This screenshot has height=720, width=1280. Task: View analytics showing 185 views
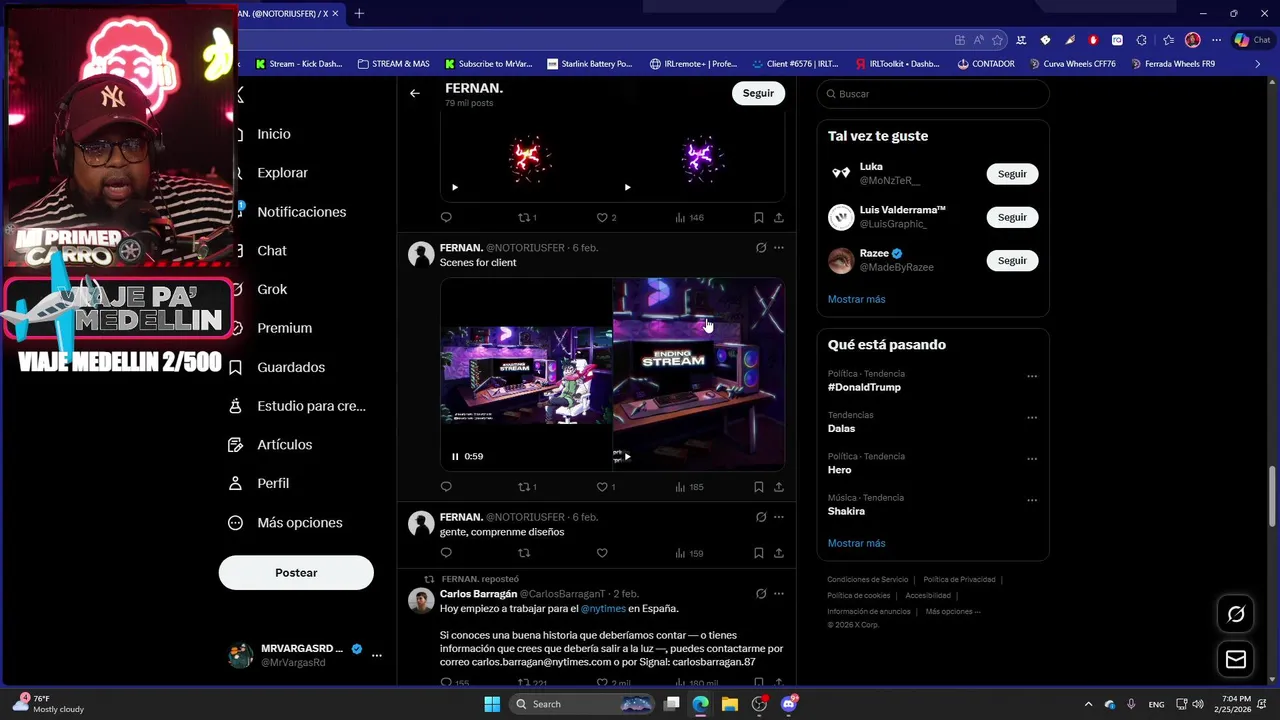(x=689, y=487)
